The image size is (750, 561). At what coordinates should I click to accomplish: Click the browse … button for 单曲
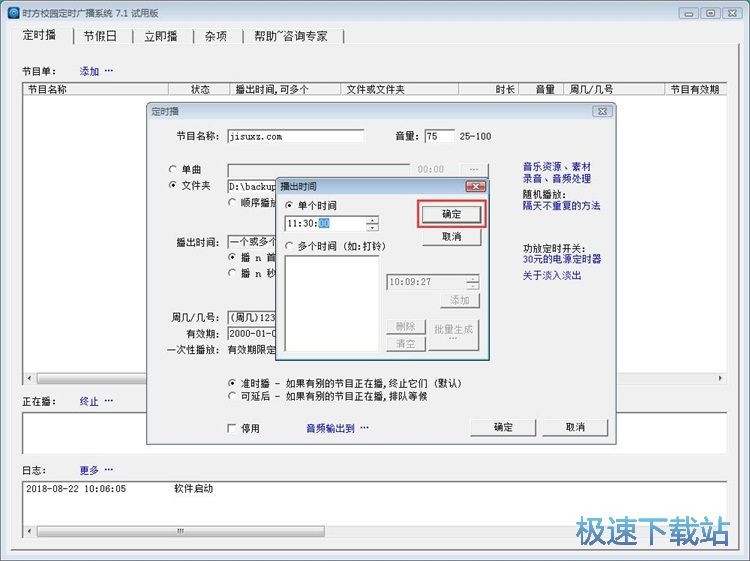[474, 169]
